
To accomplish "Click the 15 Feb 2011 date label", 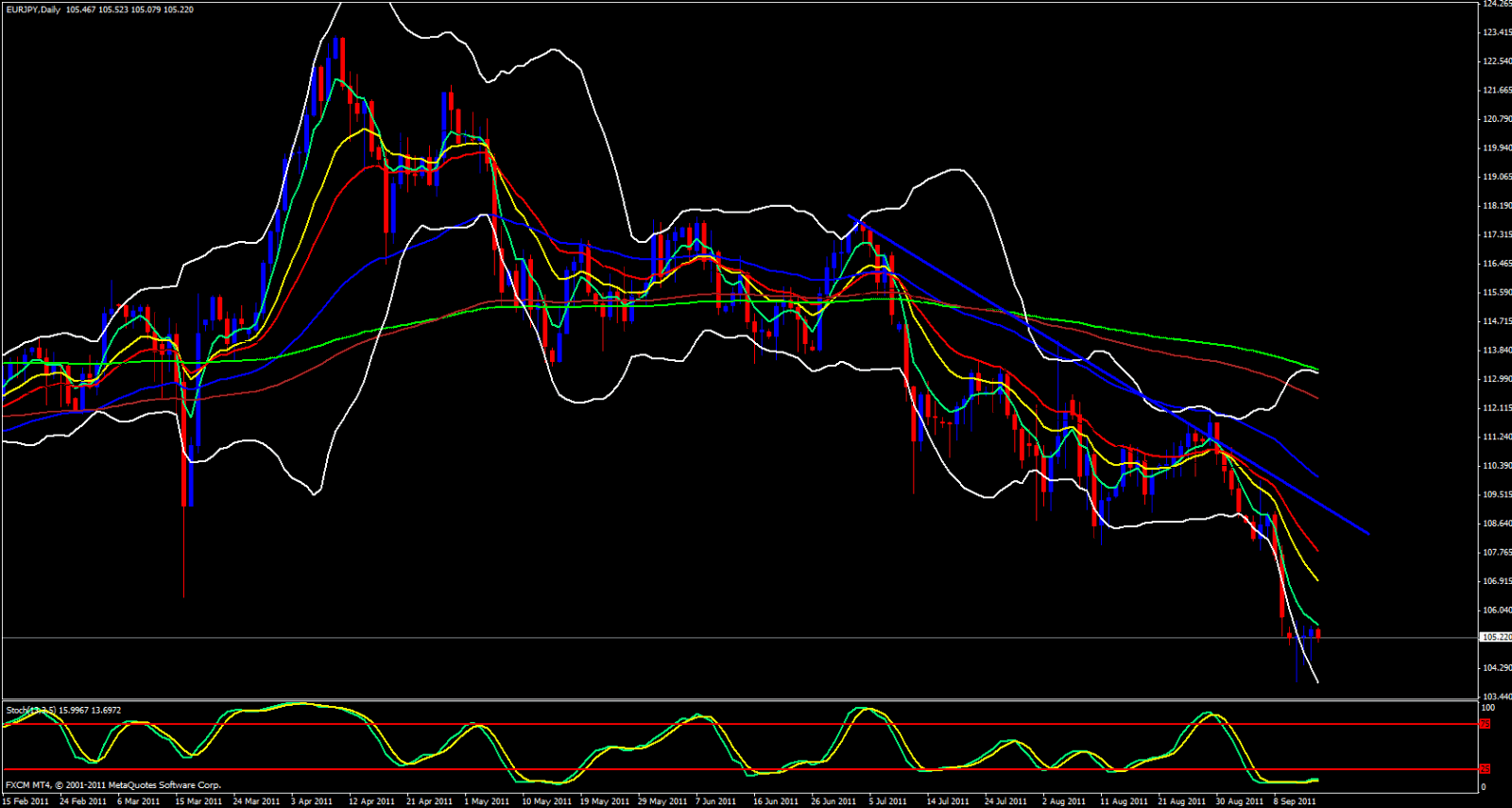I will coord(26,801).
